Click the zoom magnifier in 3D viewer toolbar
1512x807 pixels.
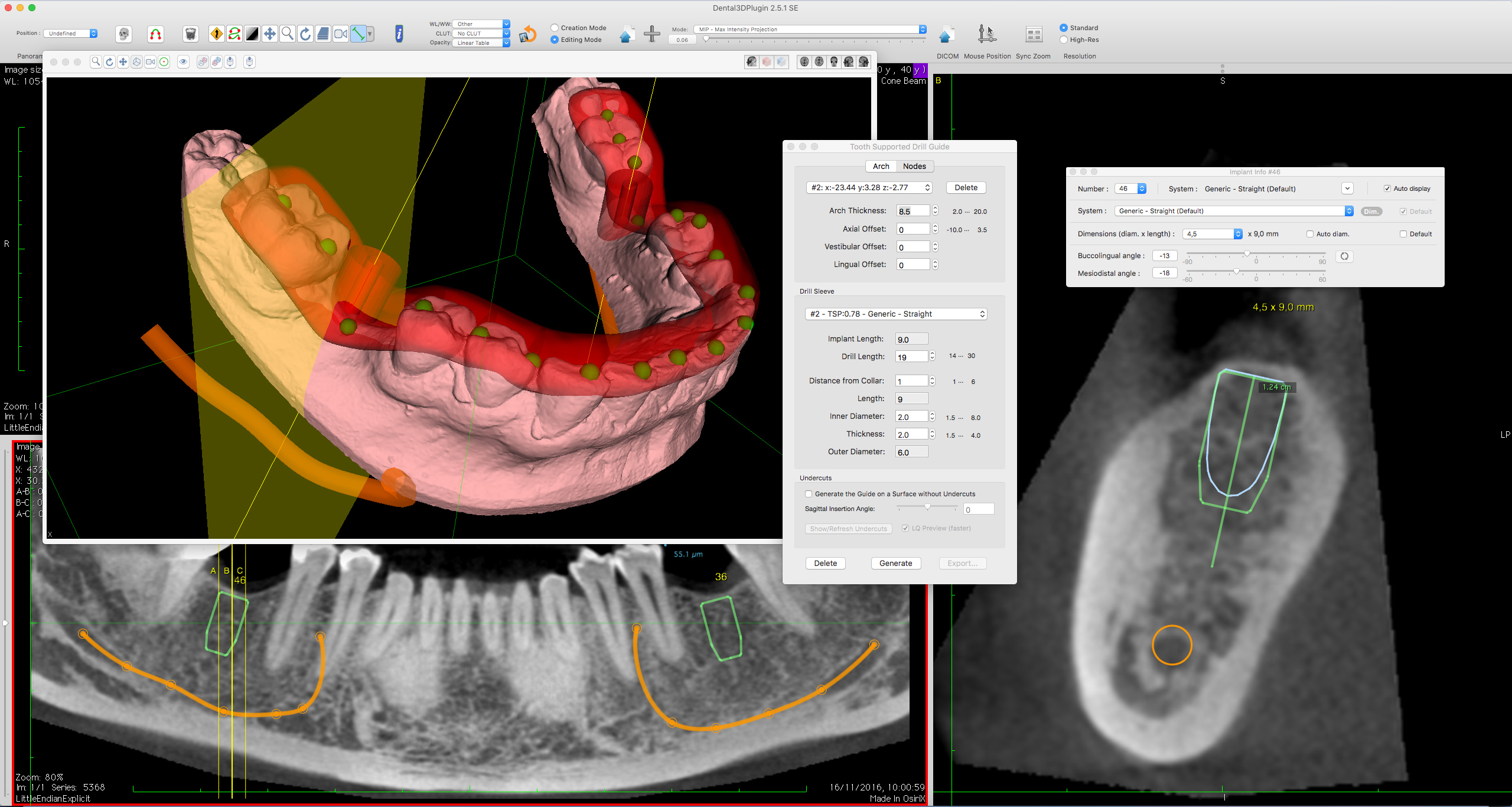pos(96,62)
